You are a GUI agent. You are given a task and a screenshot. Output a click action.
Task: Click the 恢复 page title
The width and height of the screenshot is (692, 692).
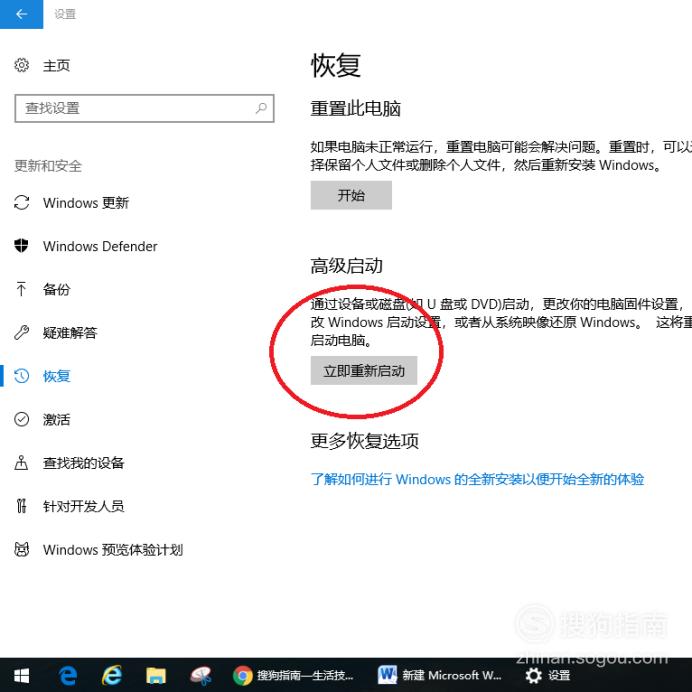tap(336, 65)
